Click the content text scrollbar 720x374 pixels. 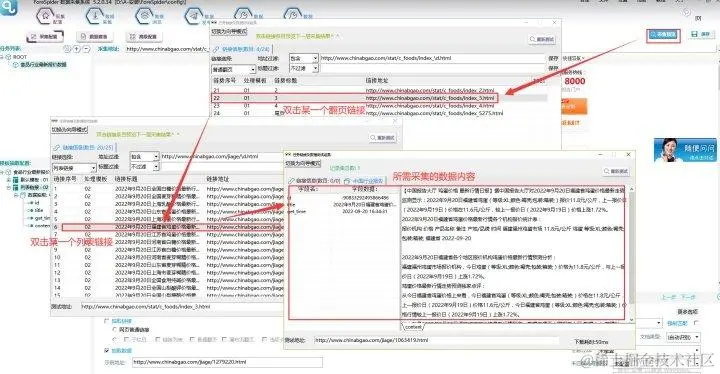coord(632,253)
